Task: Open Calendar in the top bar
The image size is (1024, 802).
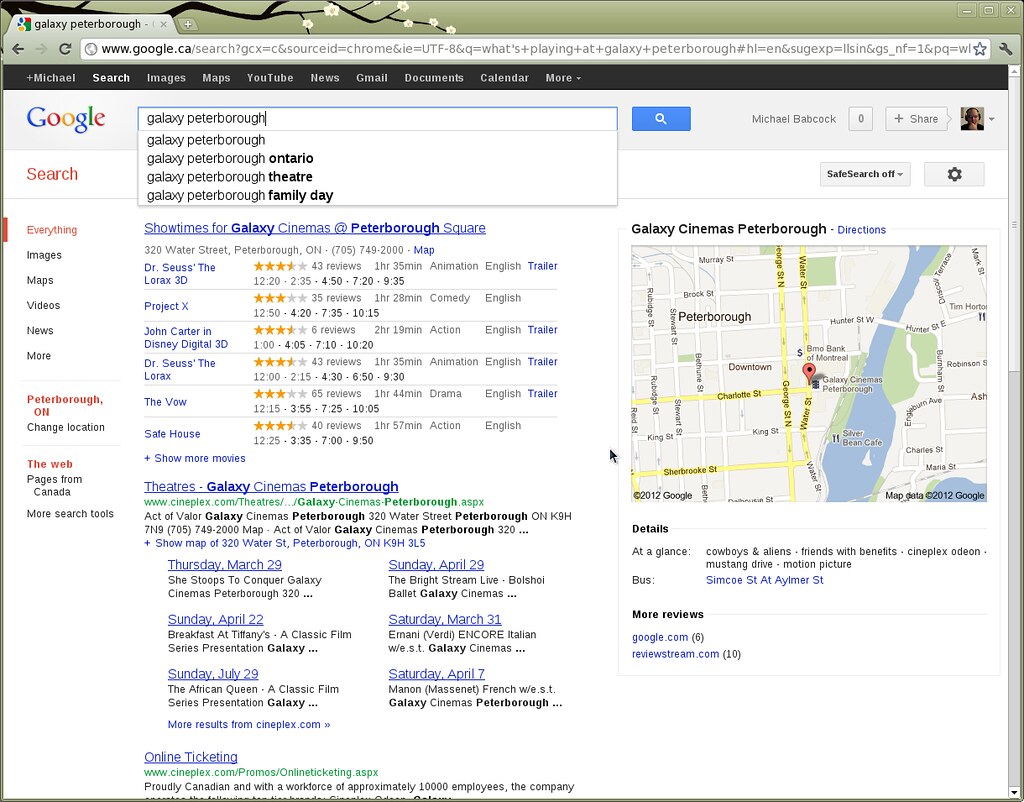Action: tap(504, 78)
